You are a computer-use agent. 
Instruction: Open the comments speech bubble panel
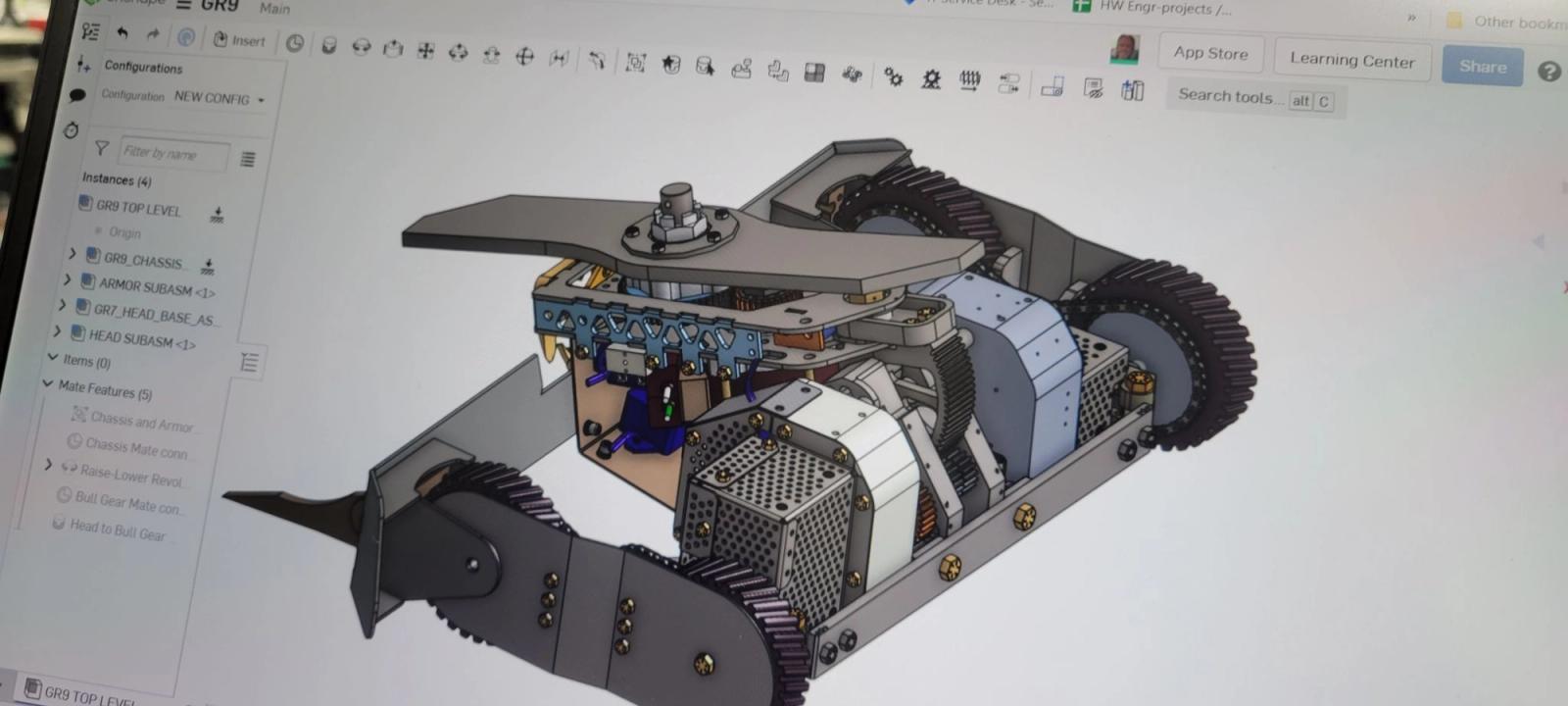pos(77,95)
